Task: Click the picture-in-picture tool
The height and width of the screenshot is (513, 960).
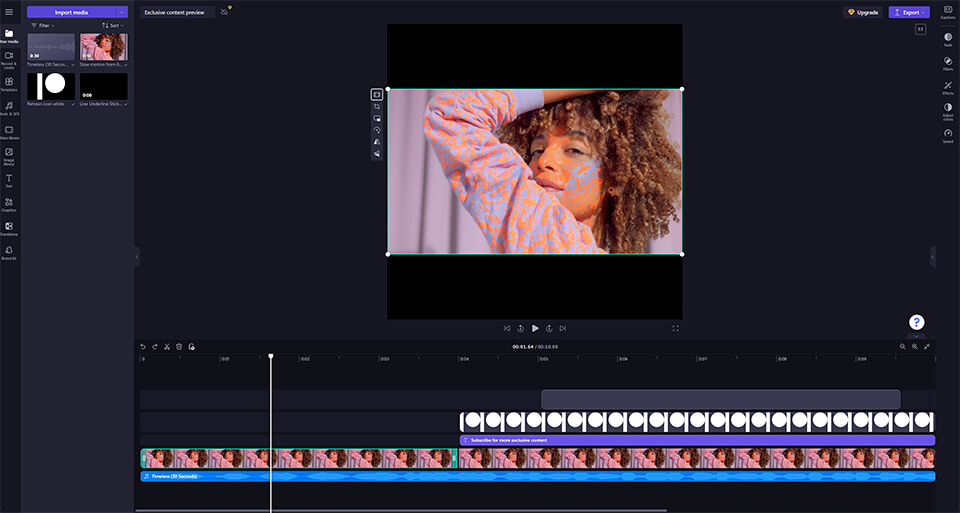Action: point(377,118)
